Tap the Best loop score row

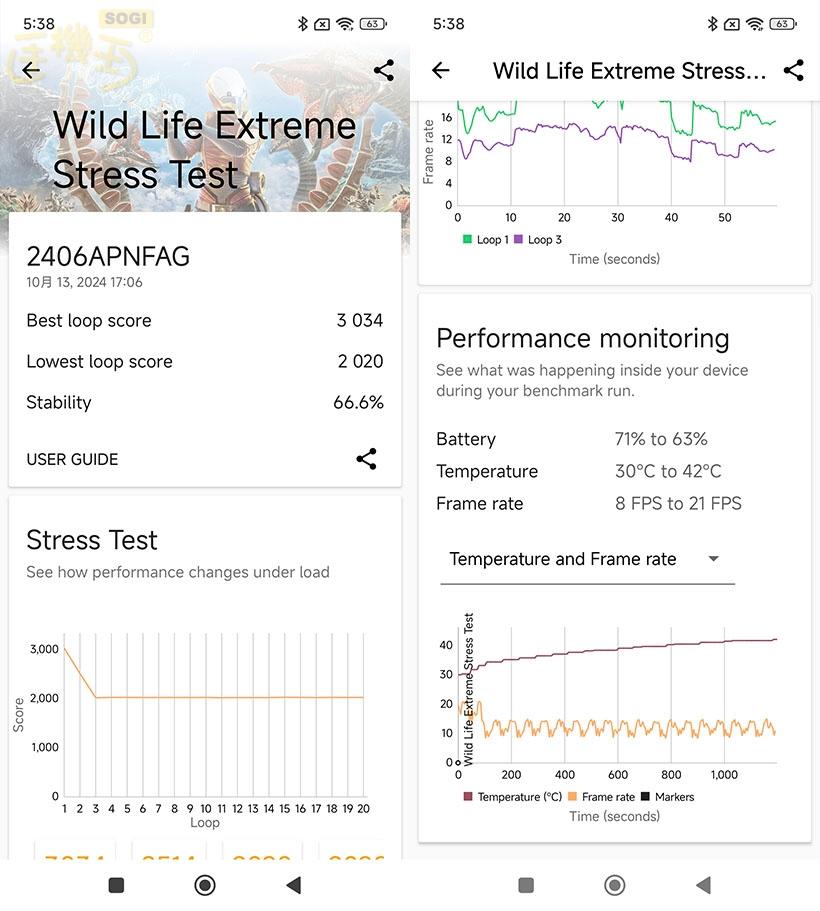[x=205, y=320]
